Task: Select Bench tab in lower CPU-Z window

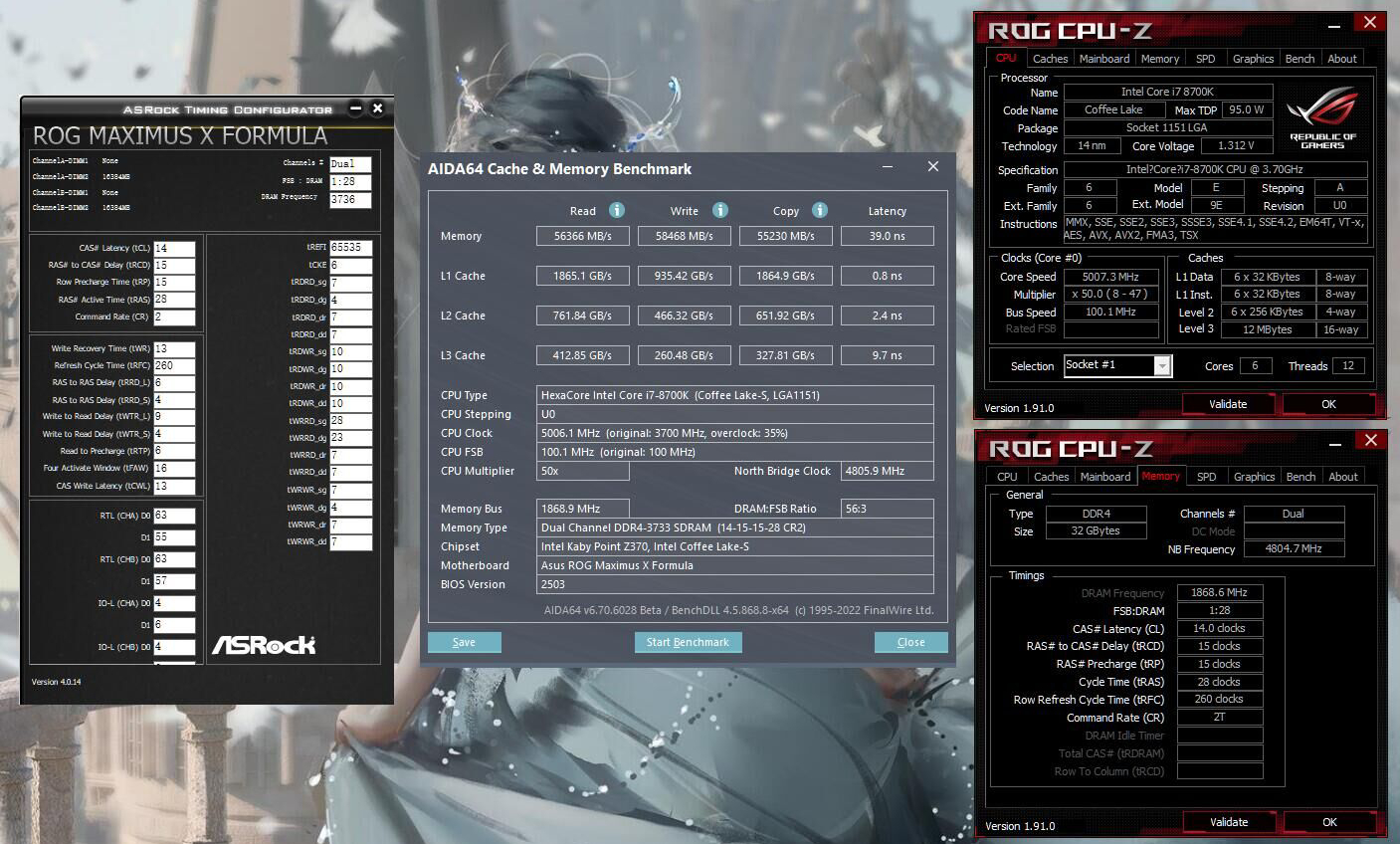Action: [1300, 477]
